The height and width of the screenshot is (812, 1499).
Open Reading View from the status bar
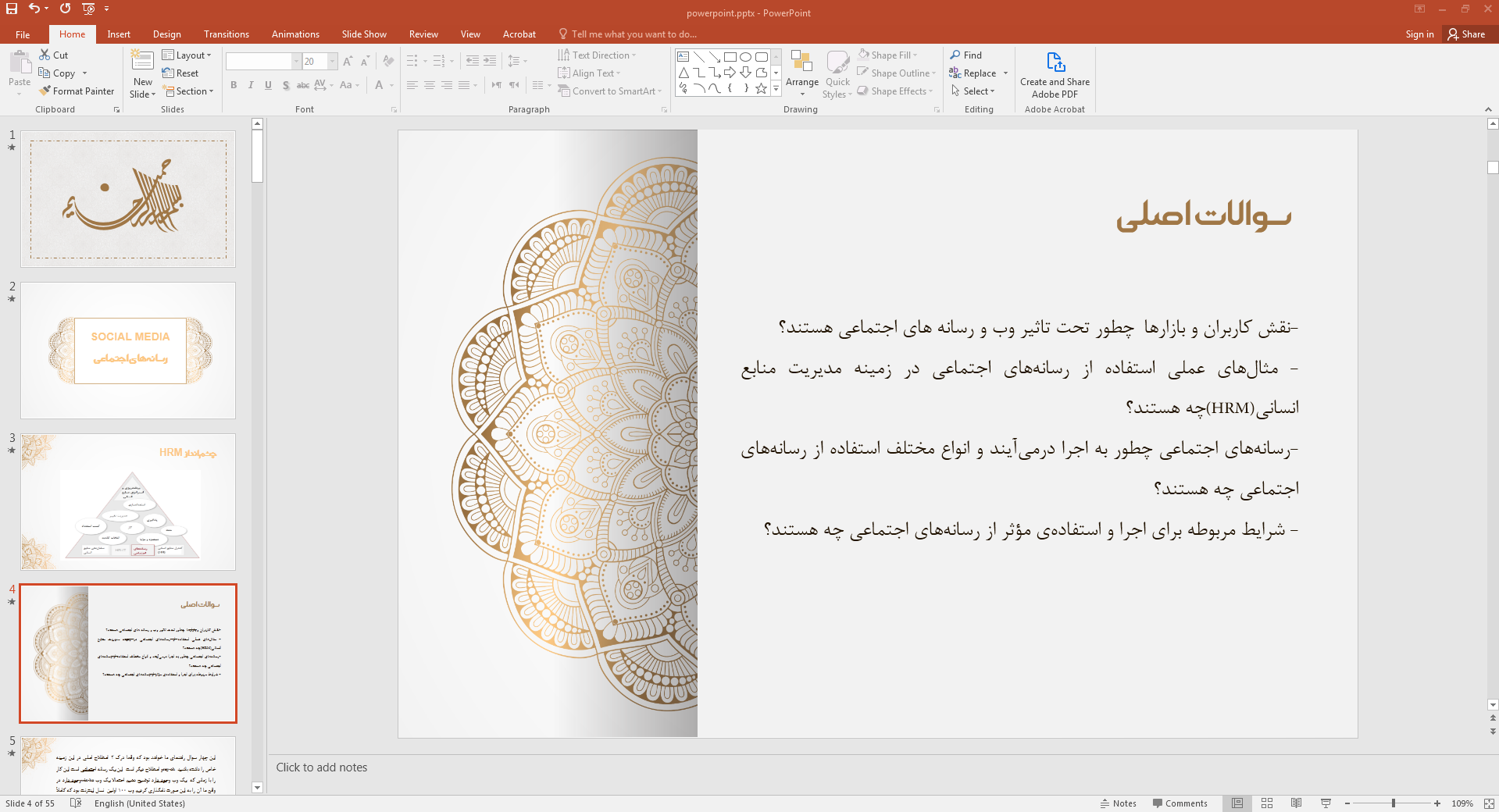click(1296, 803)
